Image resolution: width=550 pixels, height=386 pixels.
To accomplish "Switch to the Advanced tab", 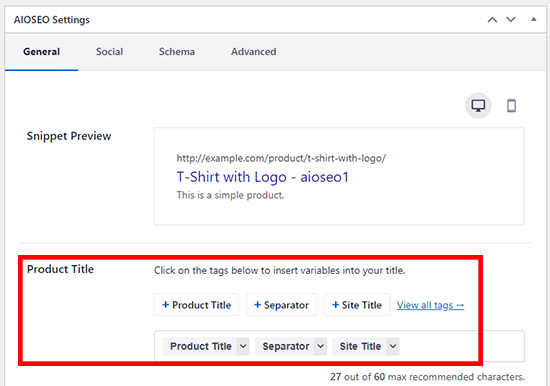I will point(254,52).
